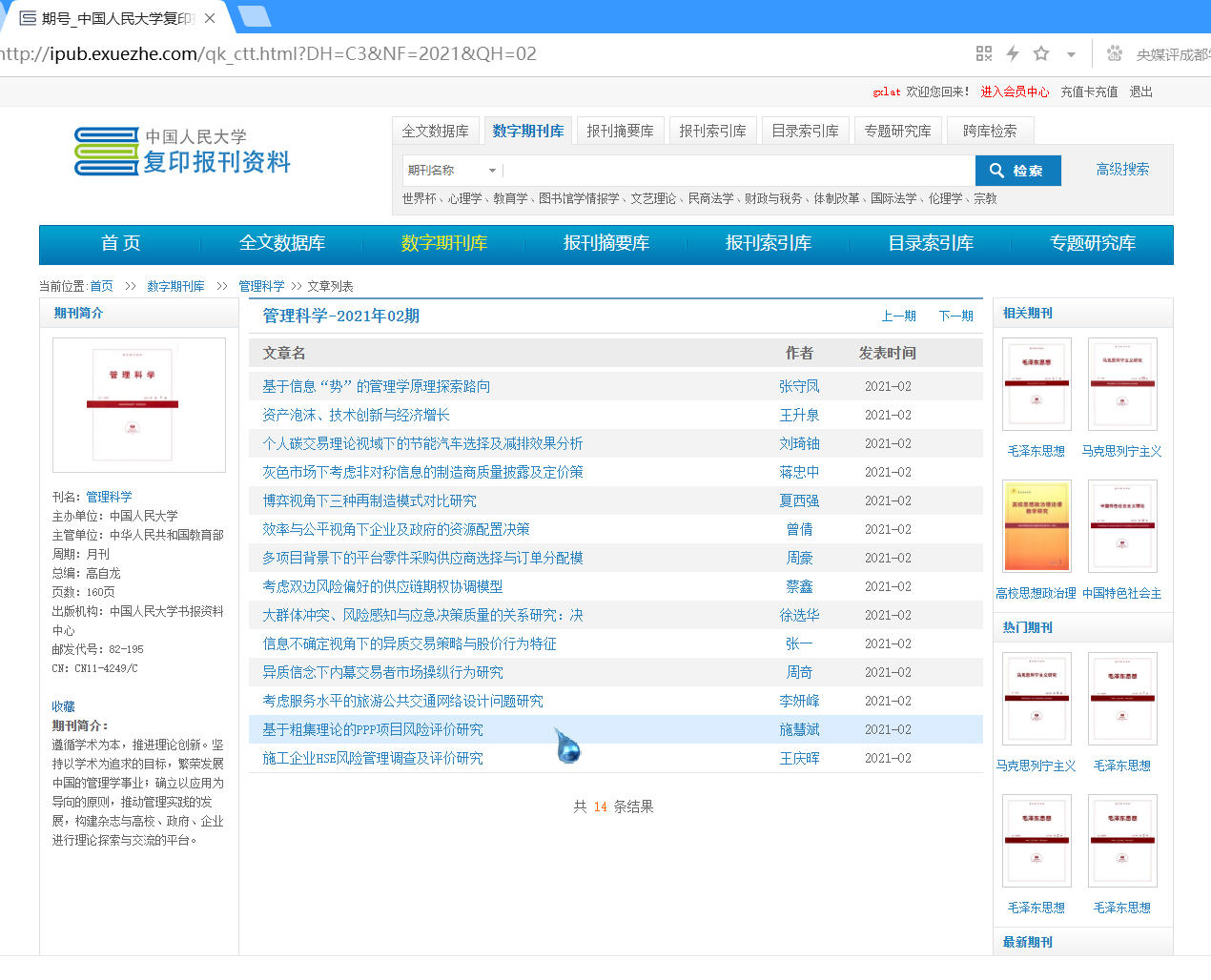
Task: Click the 进入会员中心 member center link
Action: click(x=1015, y=92)
